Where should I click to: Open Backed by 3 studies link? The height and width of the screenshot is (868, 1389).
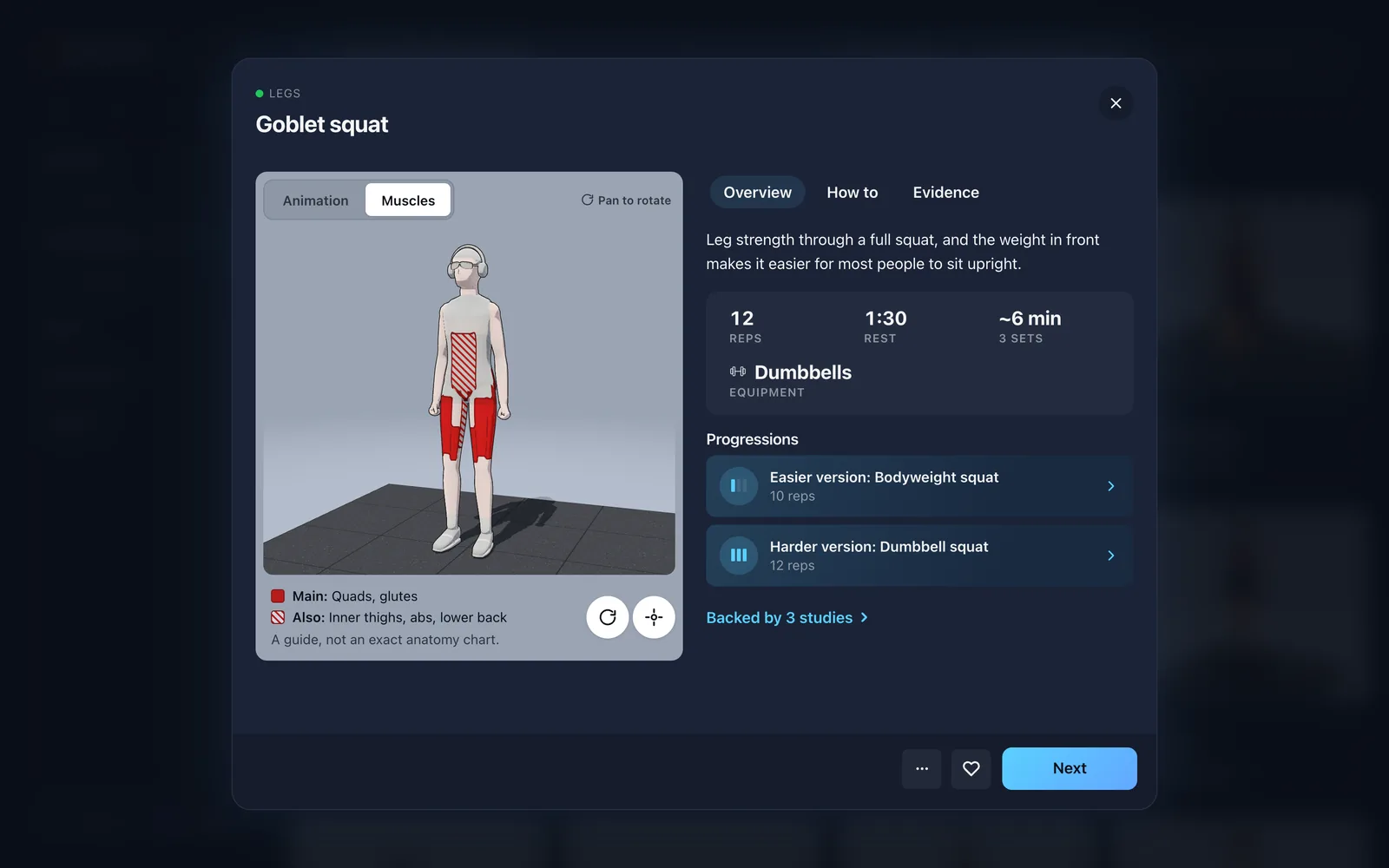point(787,617)
